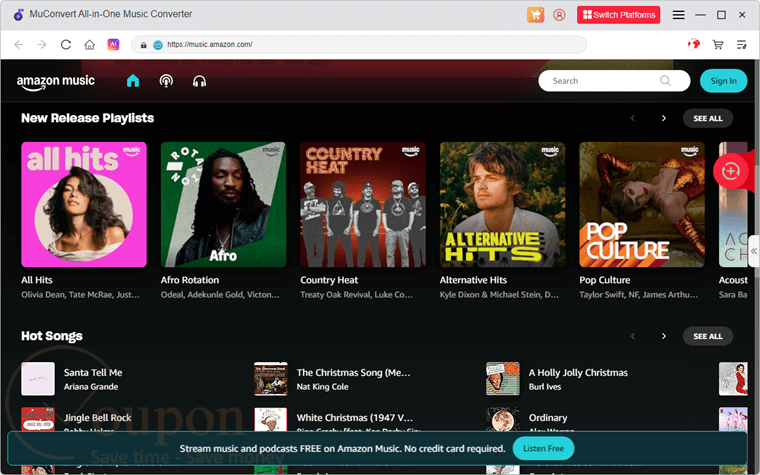The height and width of the screenshot is (475, 760).
Task: Click SEE ALL for Hot Songs
Action: pyautogui.click(x=708, y=336)
